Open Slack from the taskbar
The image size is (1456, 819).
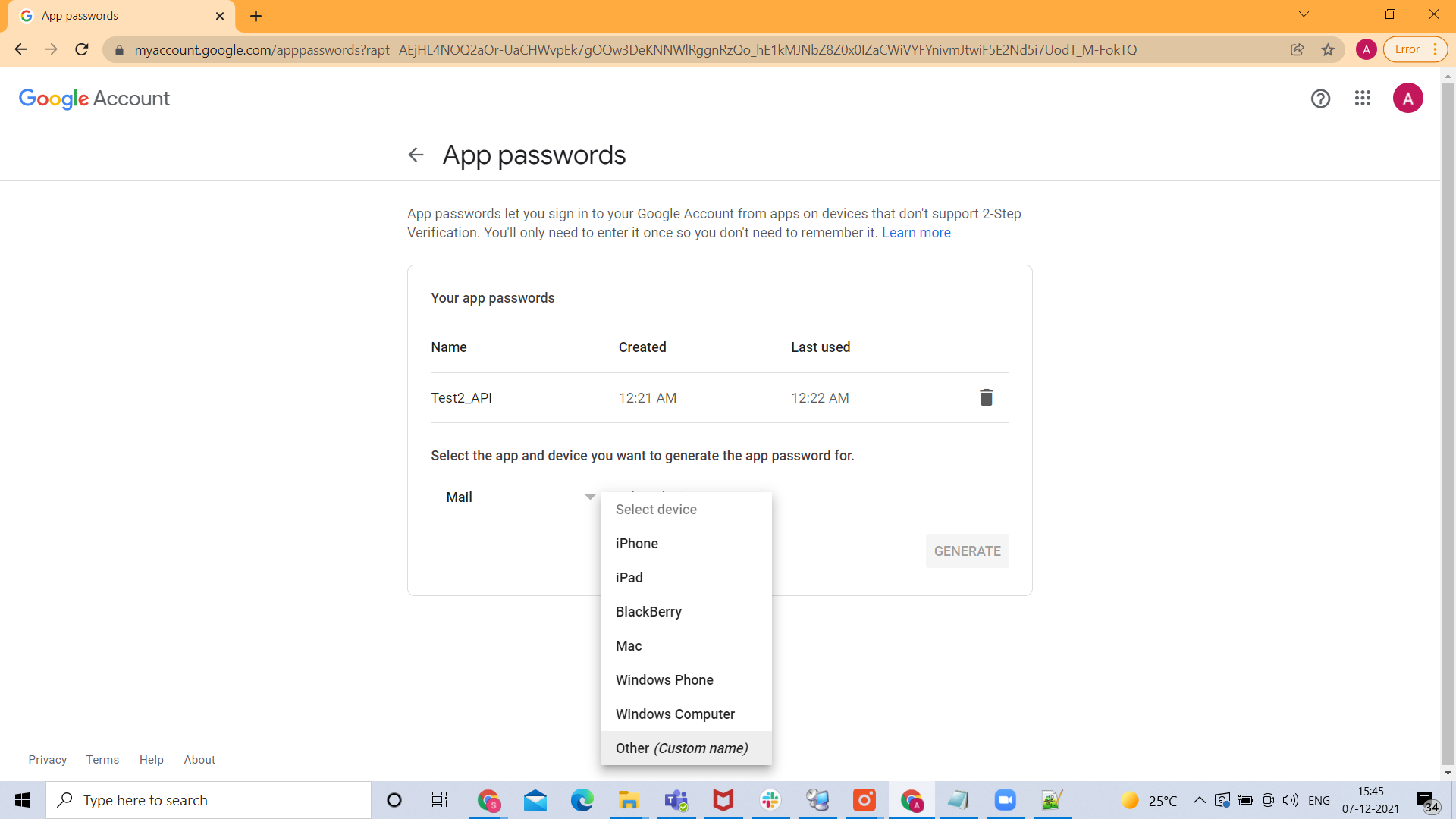pos(770,800)
